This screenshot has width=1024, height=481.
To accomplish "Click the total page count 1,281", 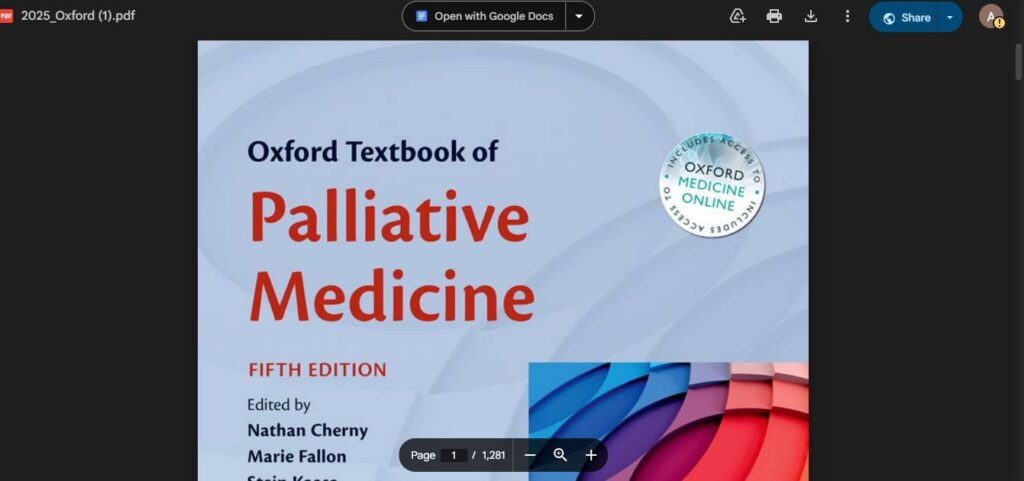I will pyautogui.click(x=494, y=455).
